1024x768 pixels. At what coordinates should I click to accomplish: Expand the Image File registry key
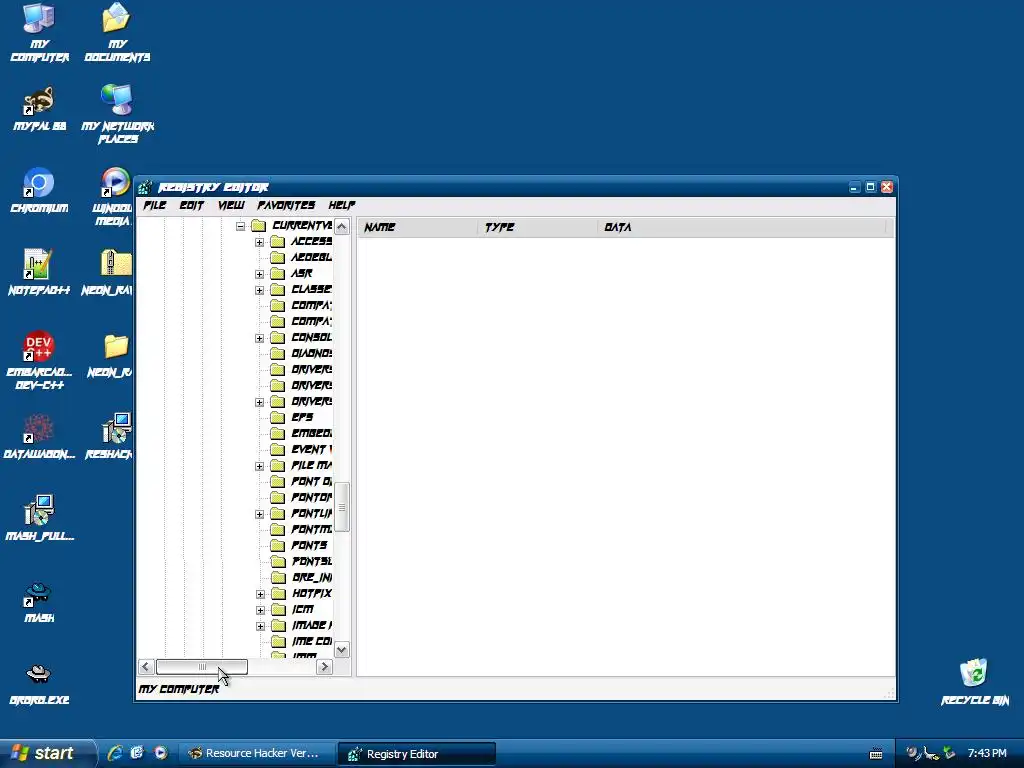tap(260, 626)
